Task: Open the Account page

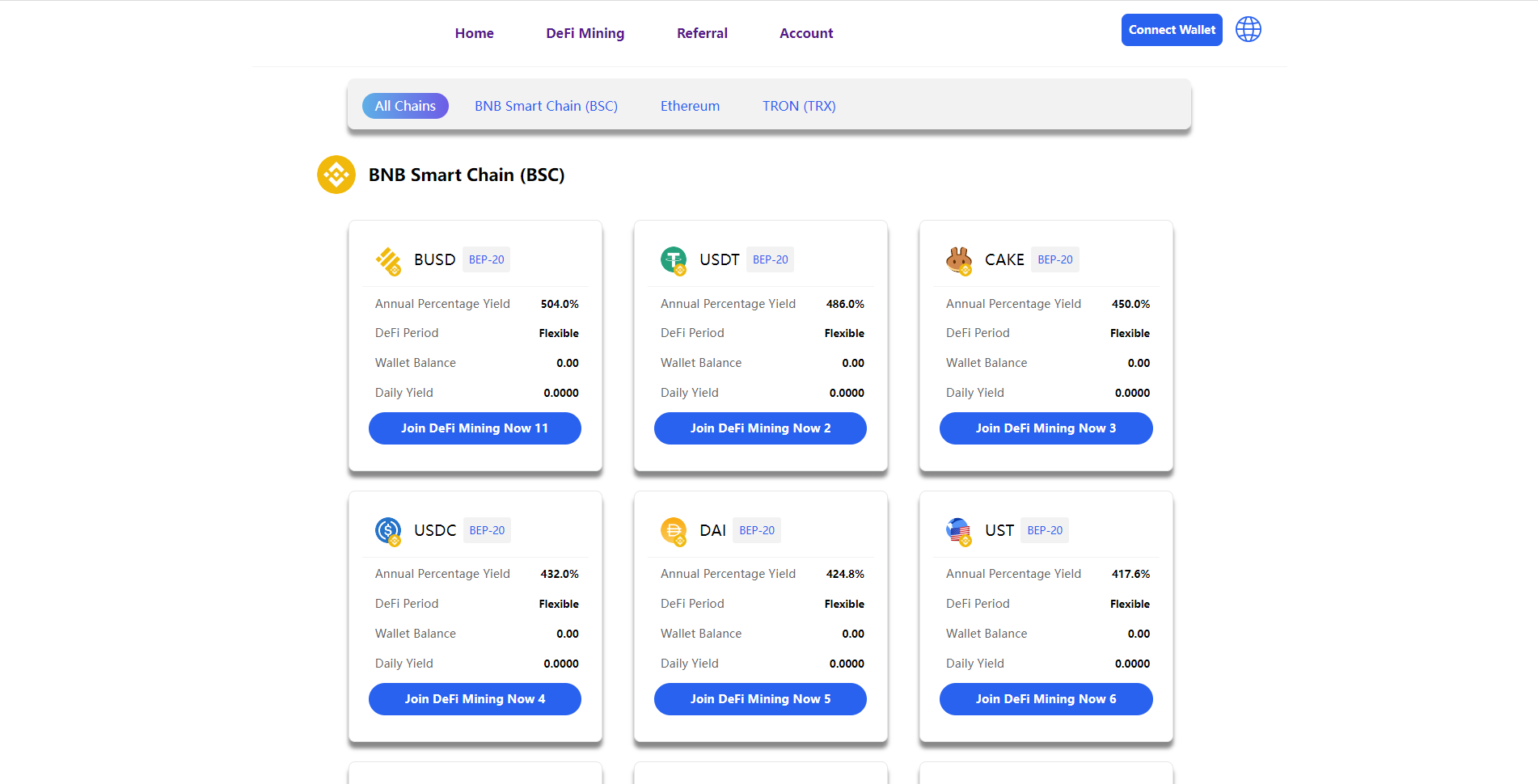Action: 806,33
